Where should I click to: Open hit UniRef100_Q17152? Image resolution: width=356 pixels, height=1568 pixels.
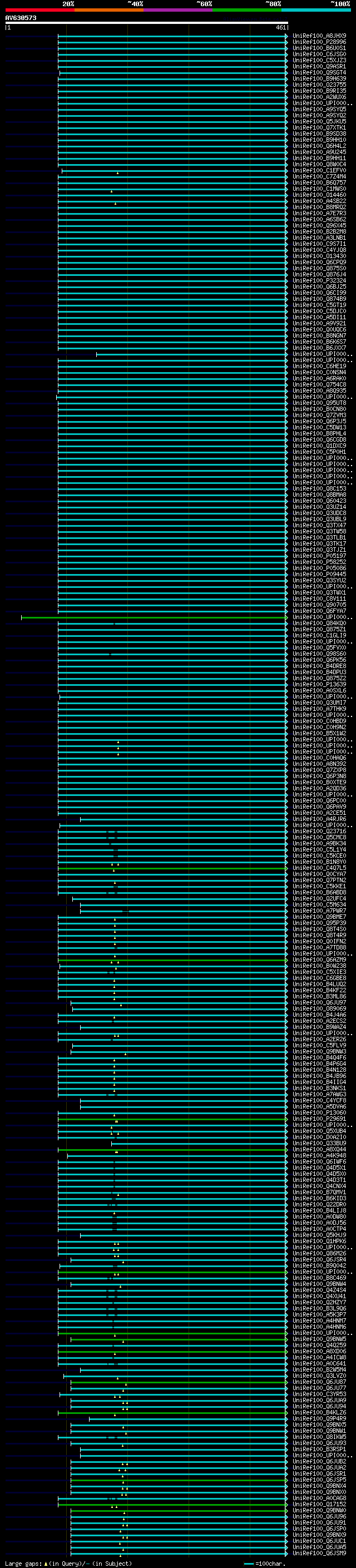(319, 1504)
